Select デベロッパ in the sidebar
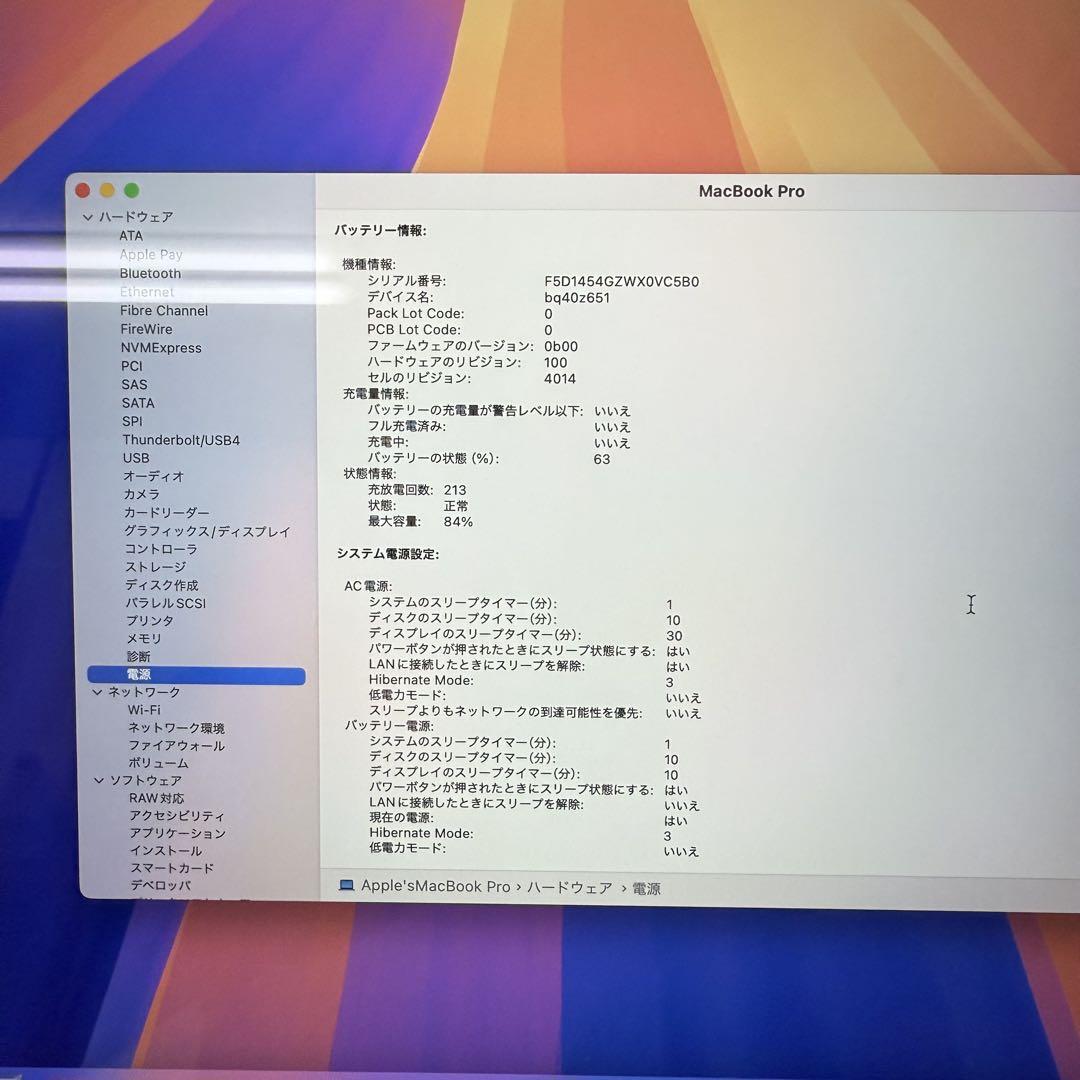The height and width of the screenshot is (1080, 1080). coord(160,885)
